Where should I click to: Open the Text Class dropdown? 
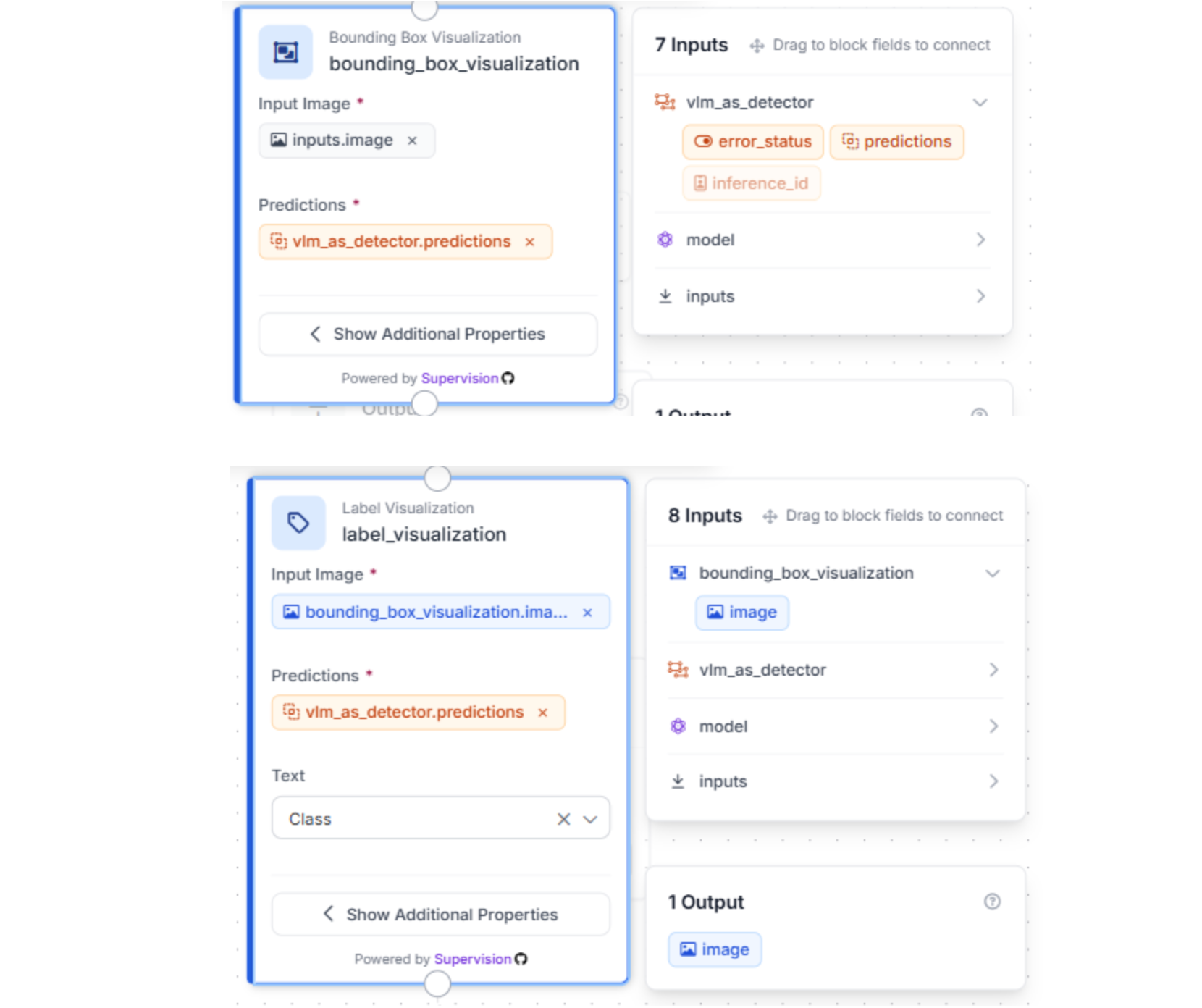click(x=591, y=819)
